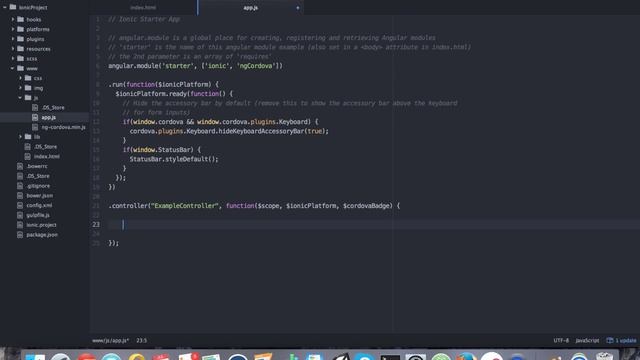
Task: Click the ionic.project file icon
Action: pos(20,225)
